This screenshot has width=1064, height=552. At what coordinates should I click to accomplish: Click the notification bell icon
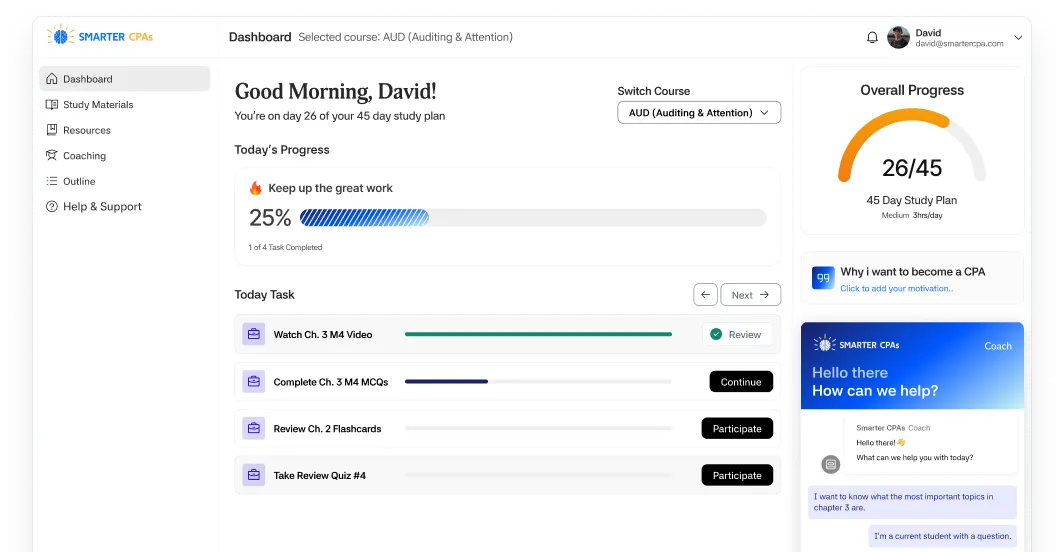pos(872,38)
